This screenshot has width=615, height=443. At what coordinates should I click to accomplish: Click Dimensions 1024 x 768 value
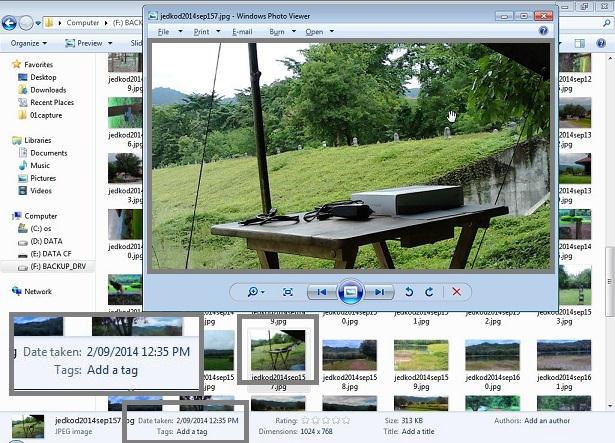(x=317, y=432)
